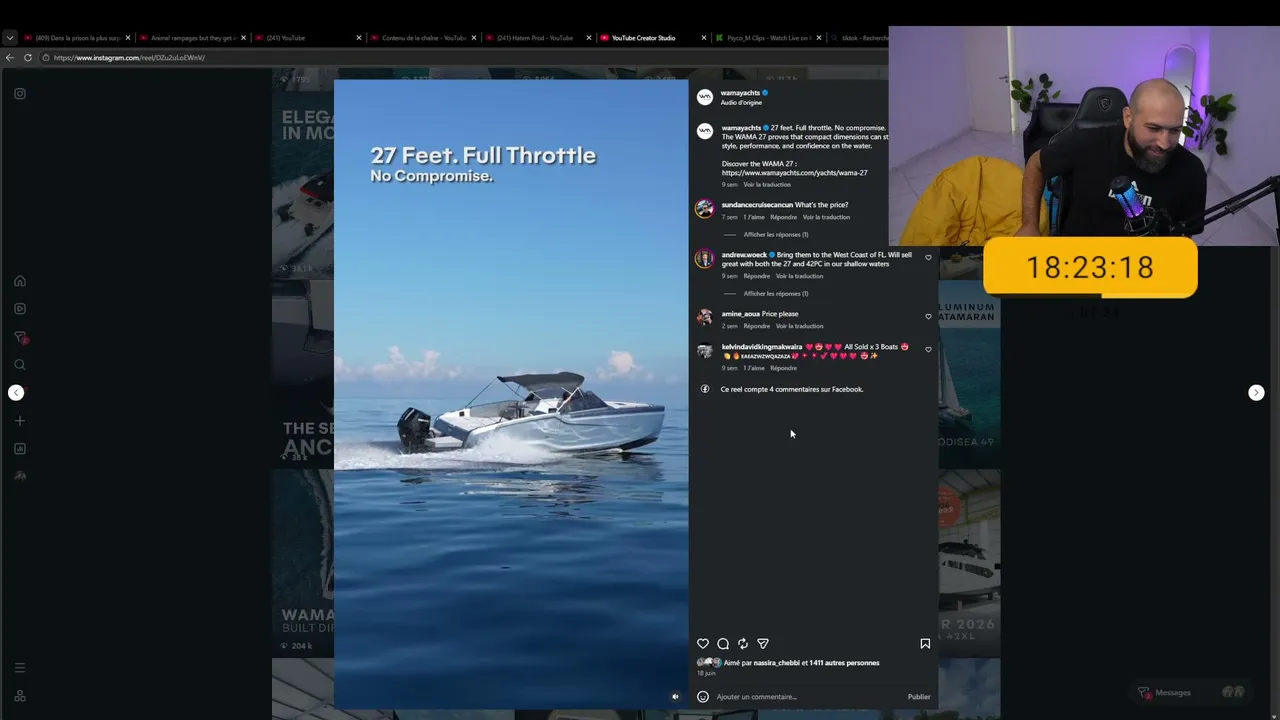
Task: Like andrew.woeck's comment
Action: pos(928,258)
